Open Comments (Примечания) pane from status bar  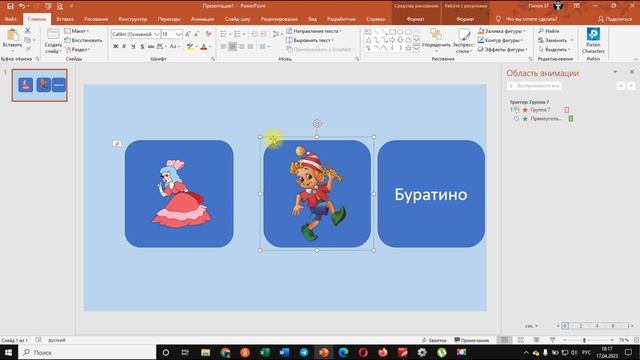(x=472, y=340)
